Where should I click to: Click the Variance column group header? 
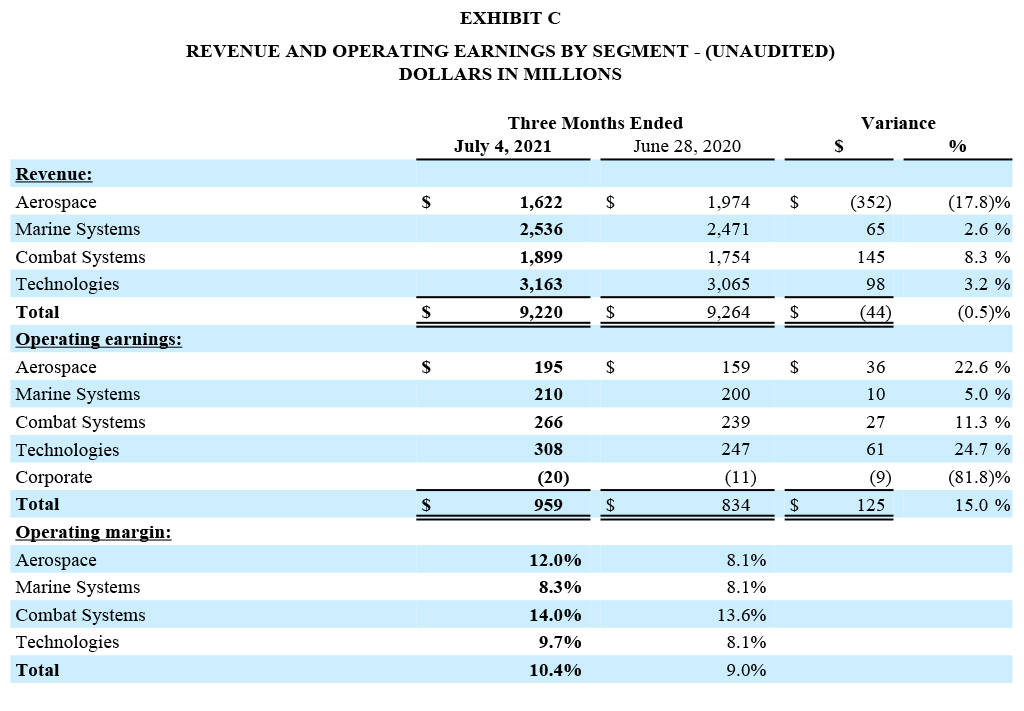click(x=898, y=123)
